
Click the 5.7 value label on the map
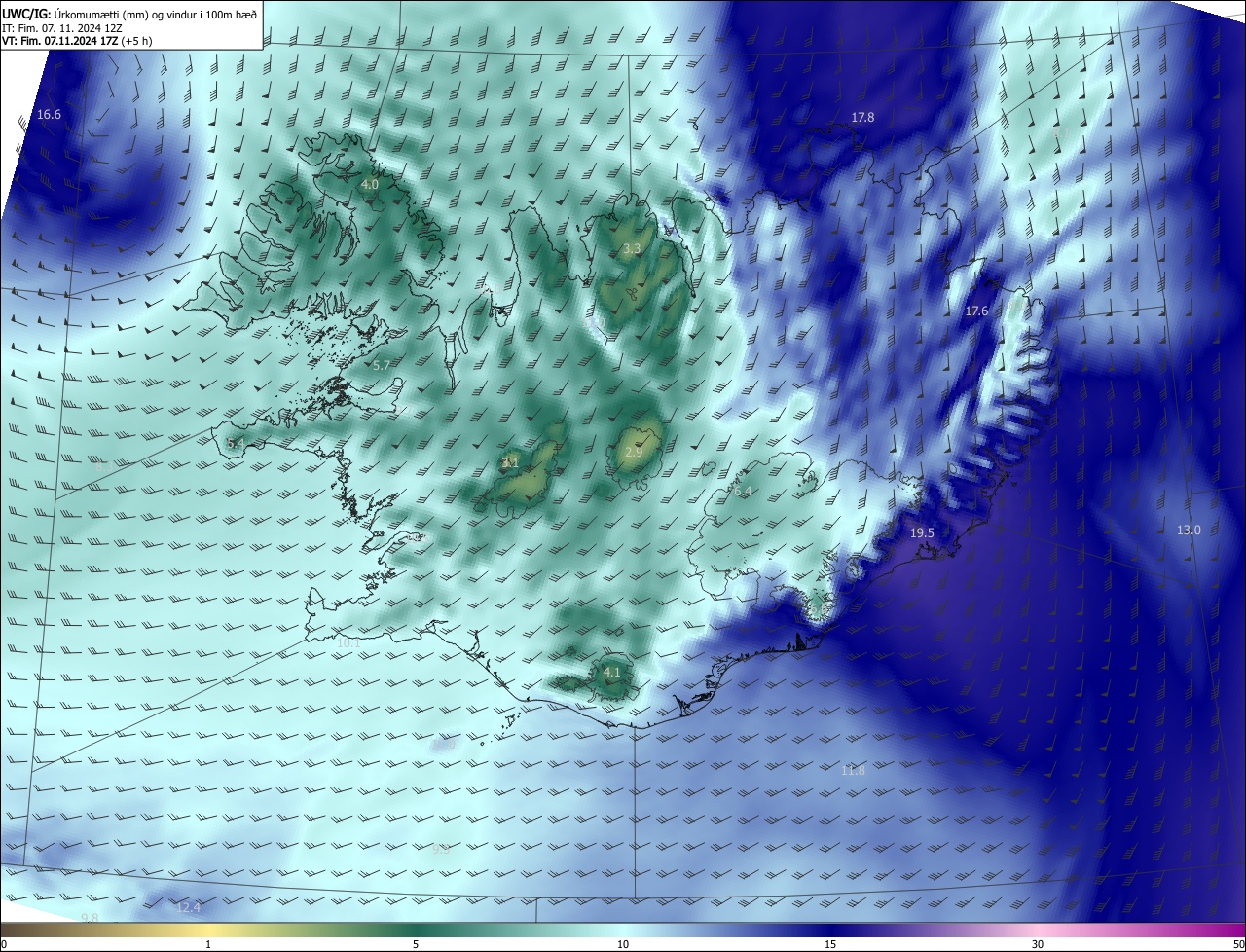pyautogui.click(x=381, y=365)
